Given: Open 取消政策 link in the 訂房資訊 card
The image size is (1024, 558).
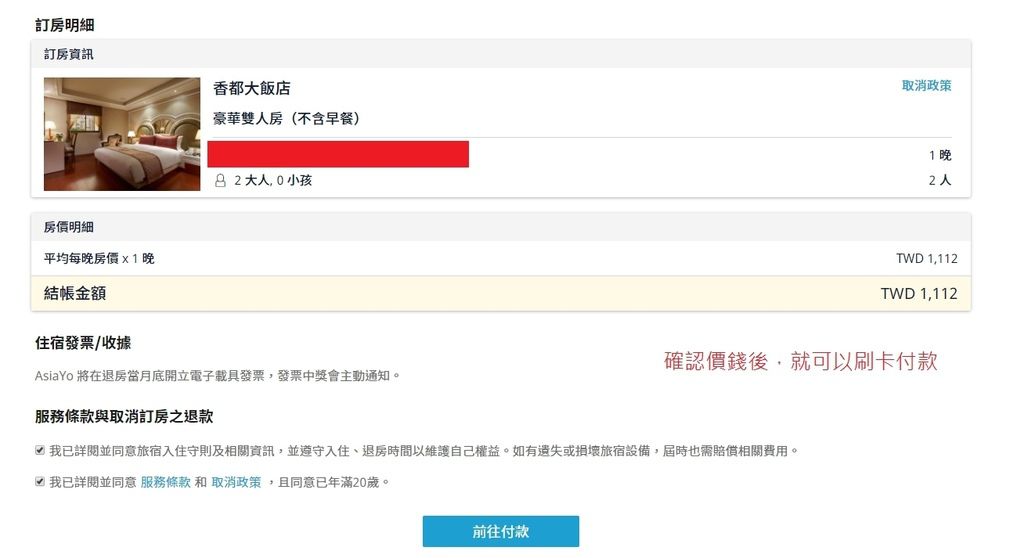Looking at the screenshot, I should tap(926, 86).
